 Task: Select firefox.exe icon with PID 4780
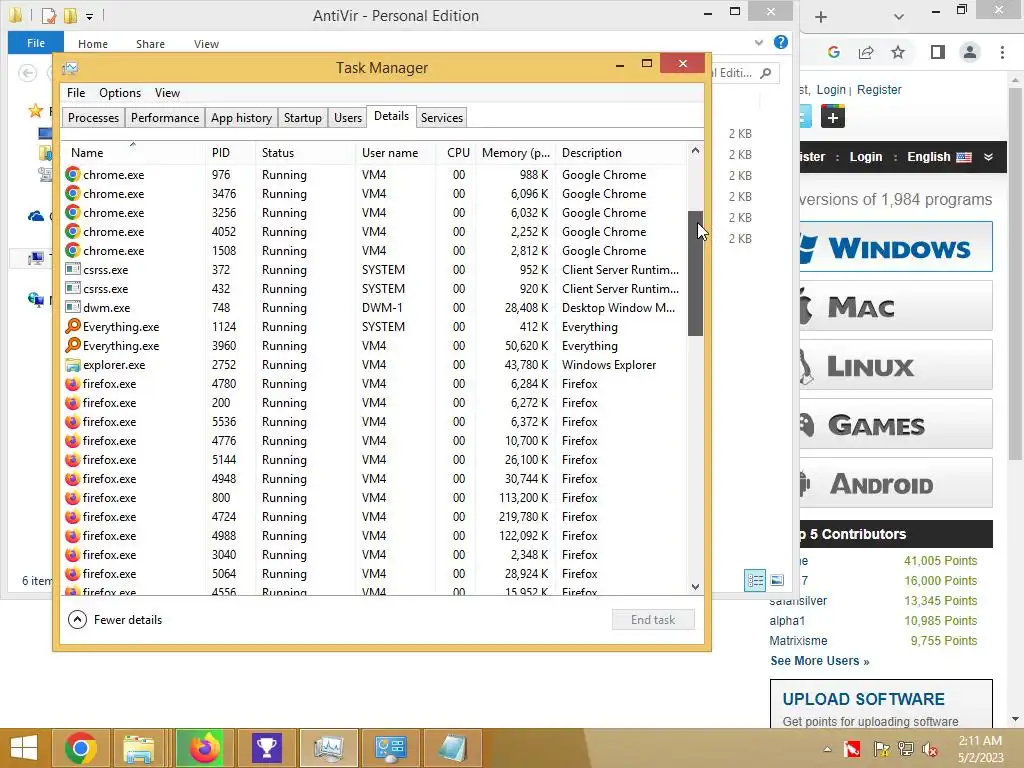tap(72, 383)
